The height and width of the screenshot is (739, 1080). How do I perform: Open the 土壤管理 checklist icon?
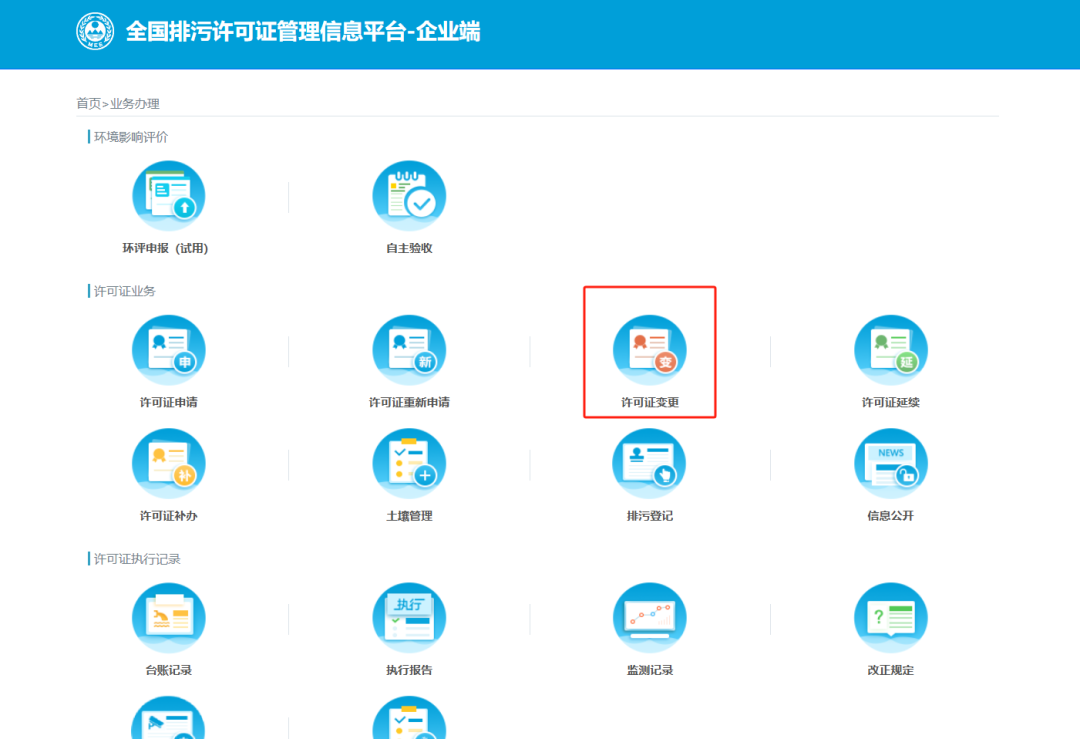[x=409, y=465]
